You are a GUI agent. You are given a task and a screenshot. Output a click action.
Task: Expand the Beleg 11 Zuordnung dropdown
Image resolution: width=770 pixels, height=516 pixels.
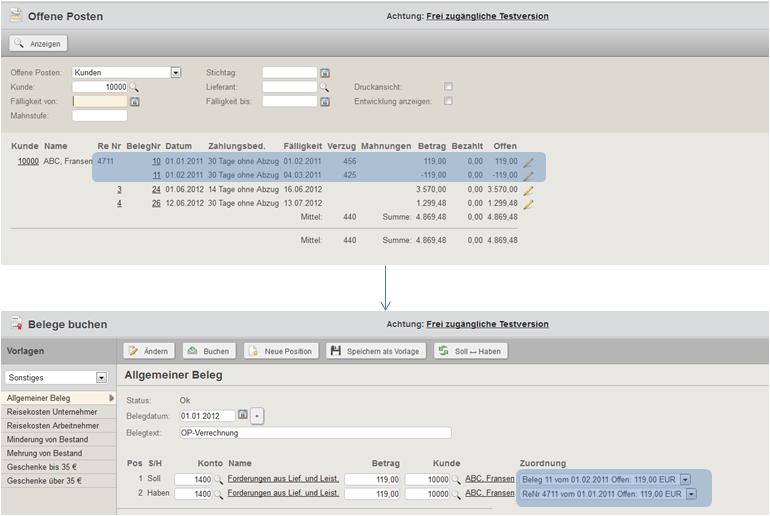point(685,479)
